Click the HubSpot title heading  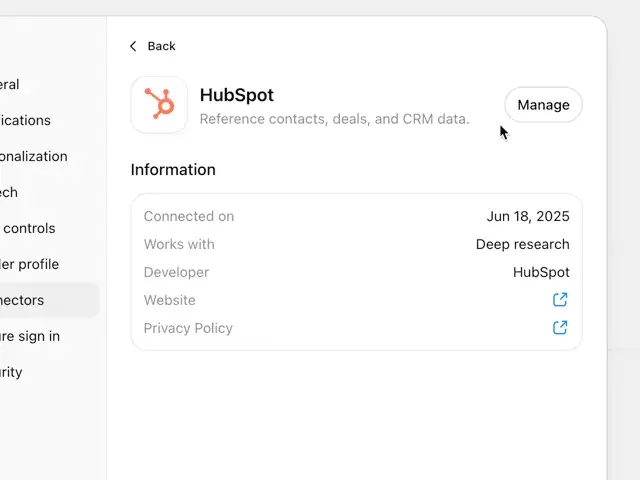[237, 95]
